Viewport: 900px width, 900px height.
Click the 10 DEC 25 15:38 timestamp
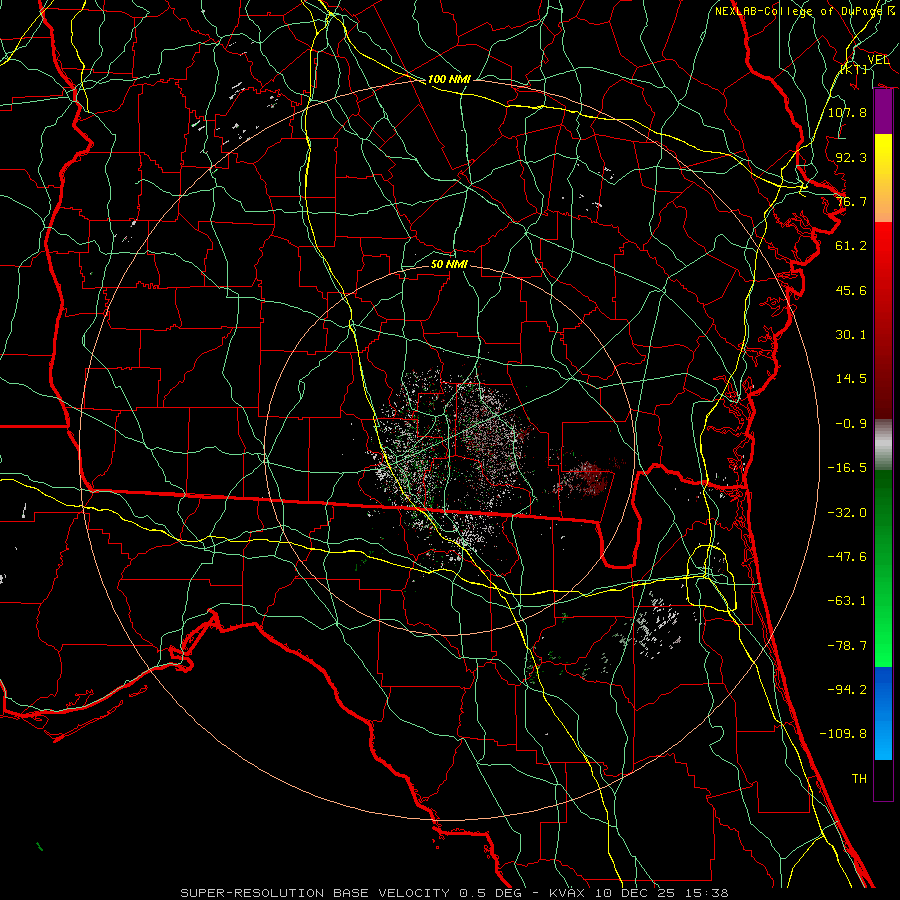661,893
